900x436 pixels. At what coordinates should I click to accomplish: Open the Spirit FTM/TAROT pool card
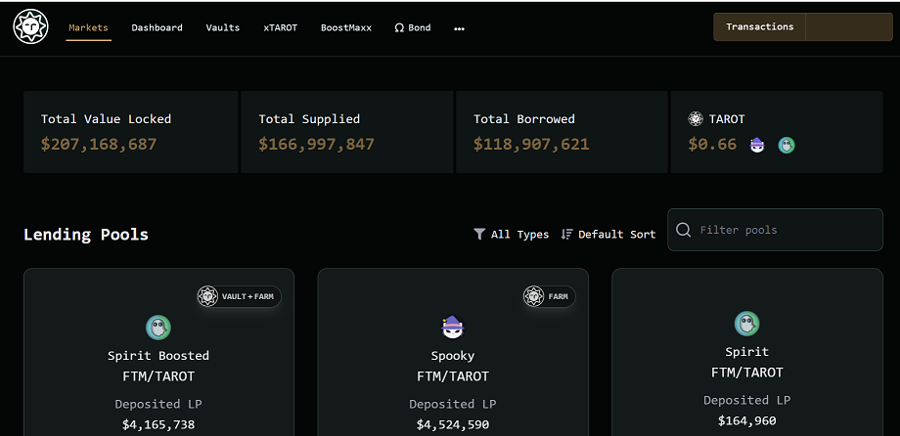(x=747, y=352)
